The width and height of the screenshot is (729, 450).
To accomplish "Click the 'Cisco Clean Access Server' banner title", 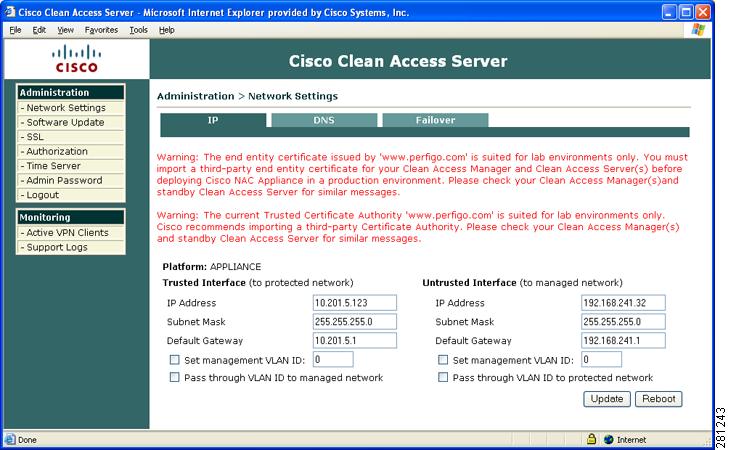I will (398, 61).
